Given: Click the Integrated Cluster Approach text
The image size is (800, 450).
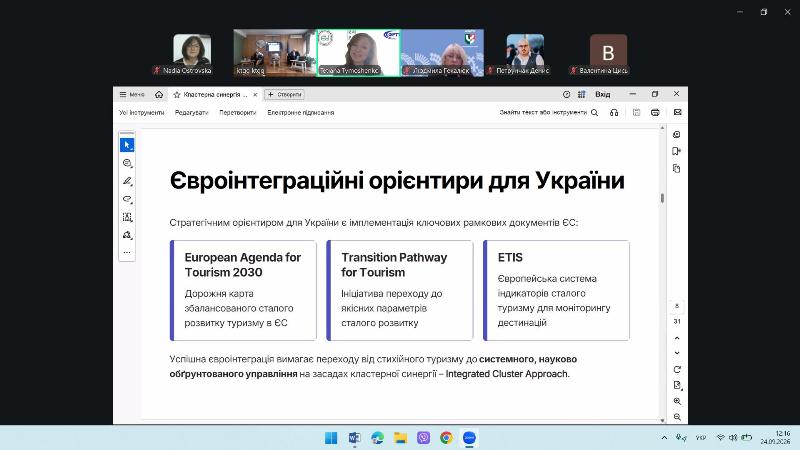Looking at the screenshot, I should click(507, 373).
